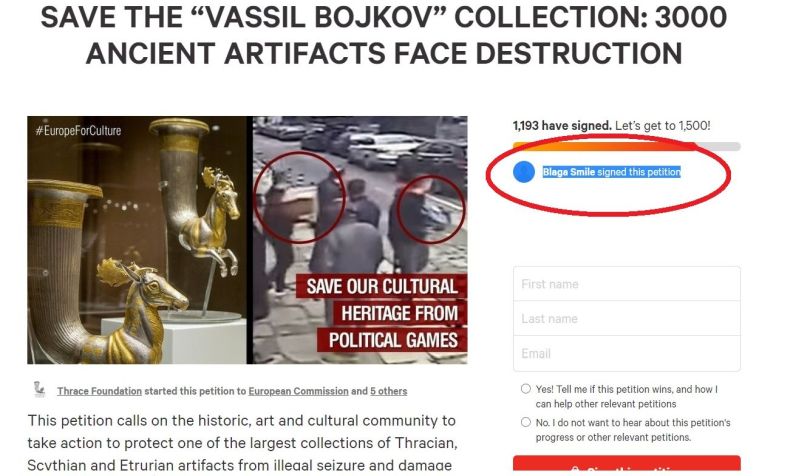Open the Thrace Foundation link
The image size is (790, 476).
[99, 391]
